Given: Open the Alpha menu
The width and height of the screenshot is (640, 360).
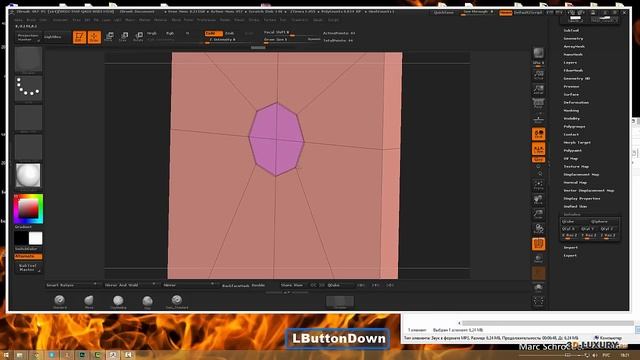Looking at the screenshot, I should pos(18,20).
